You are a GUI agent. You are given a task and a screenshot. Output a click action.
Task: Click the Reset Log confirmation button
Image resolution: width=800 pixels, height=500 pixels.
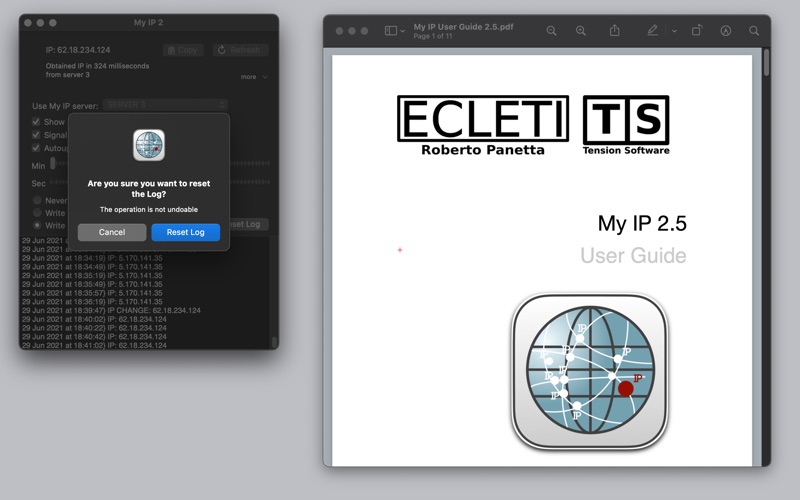pyautogui.click(x=186, y=232)
